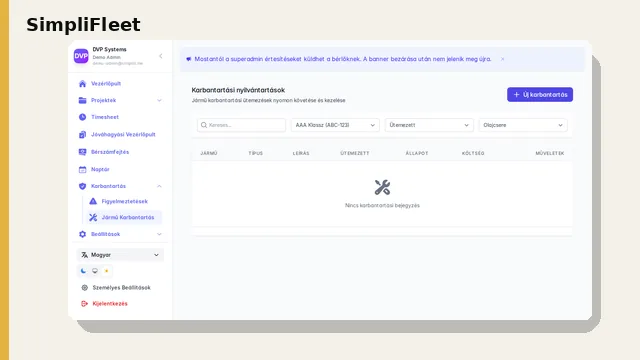
Task: Click the Naptár calendar icon
Action: click(x=82, y=169)
